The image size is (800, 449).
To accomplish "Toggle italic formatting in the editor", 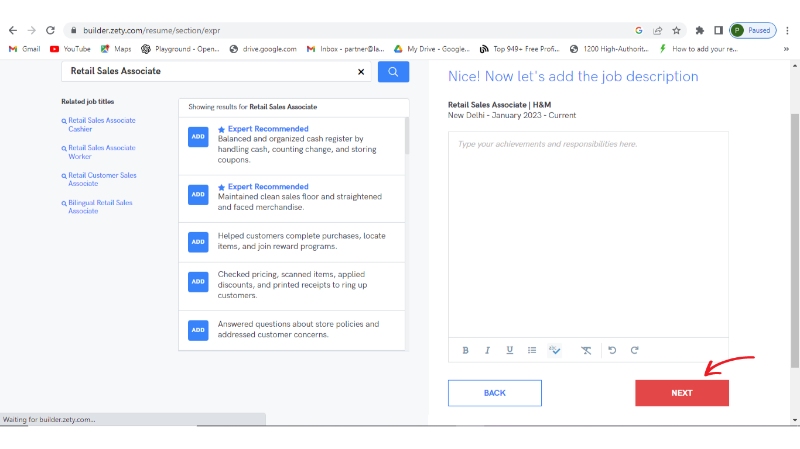I will (487, 350).
